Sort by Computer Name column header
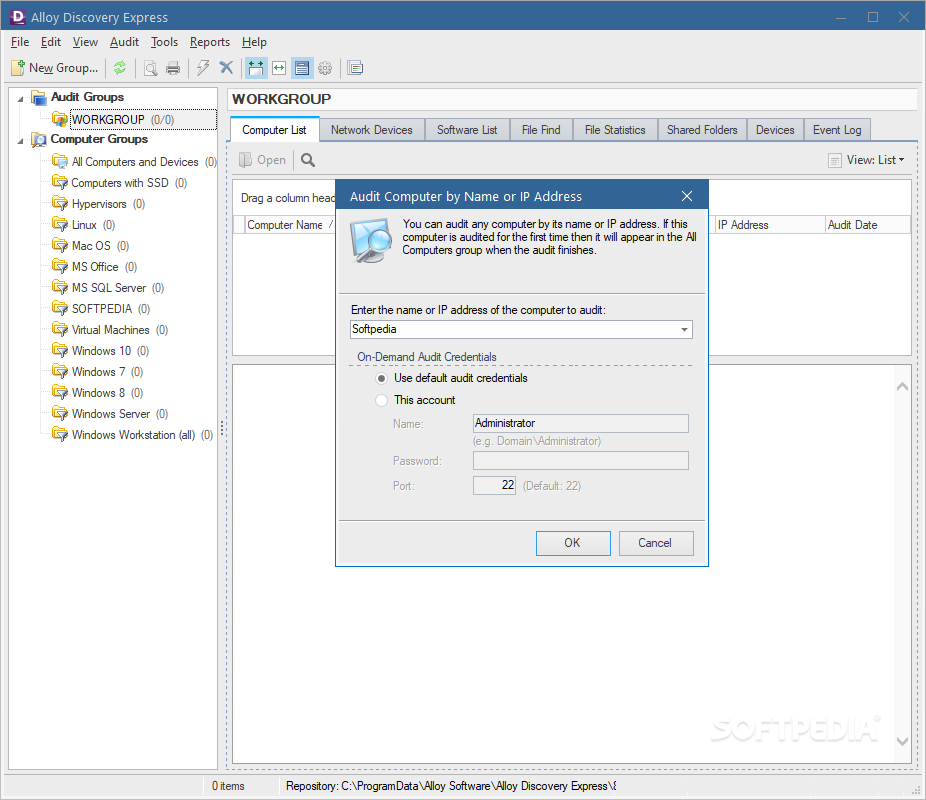The image size is (926, 800). pos(290,225)
